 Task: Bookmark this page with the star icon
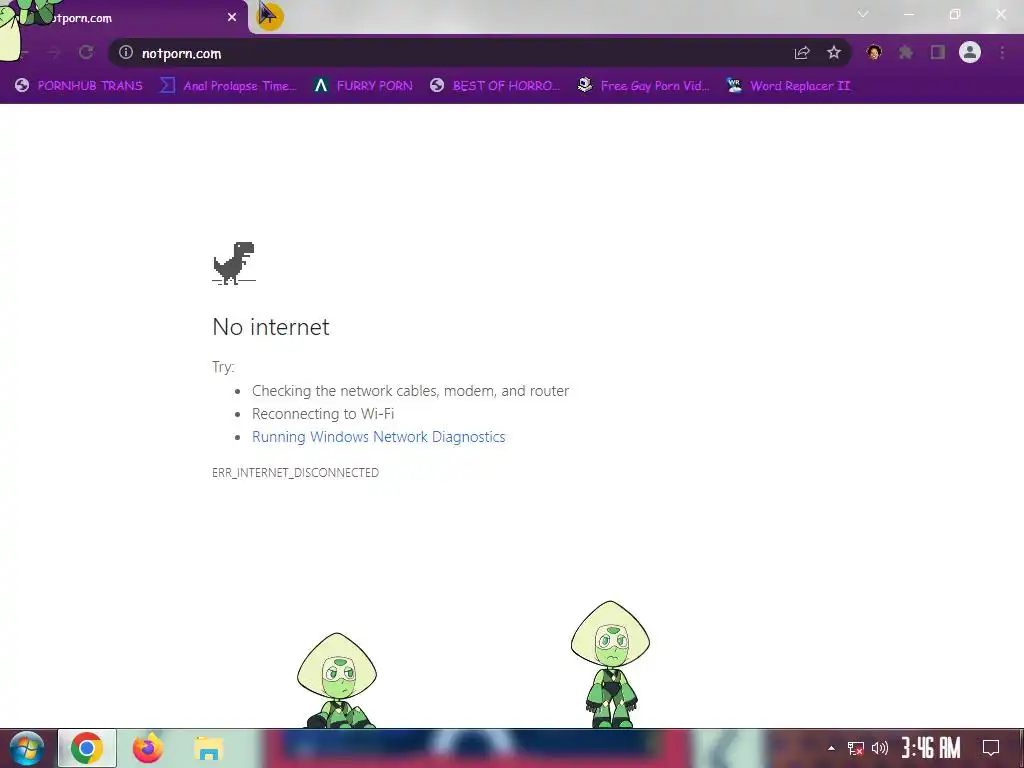pyautogui.click(x=833, y=52)
